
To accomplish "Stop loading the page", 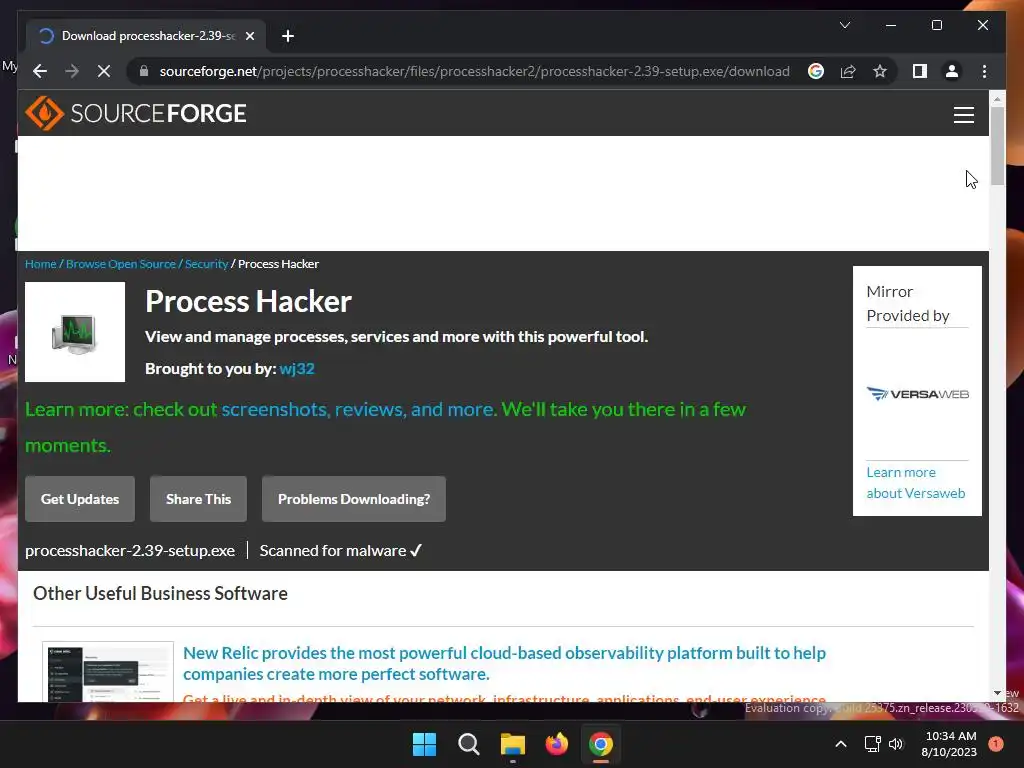I will coord(104,71).
